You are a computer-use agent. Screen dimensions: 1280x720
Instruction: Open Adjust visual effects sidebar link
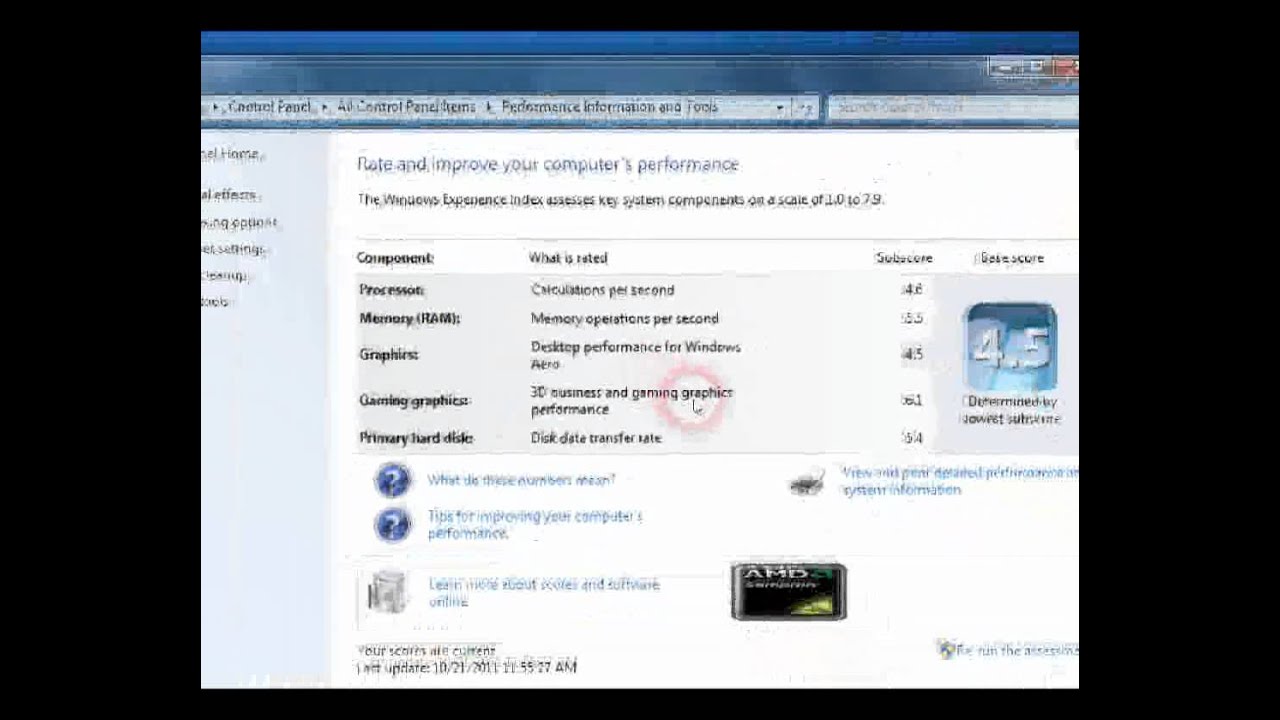(x=229, y=195)
